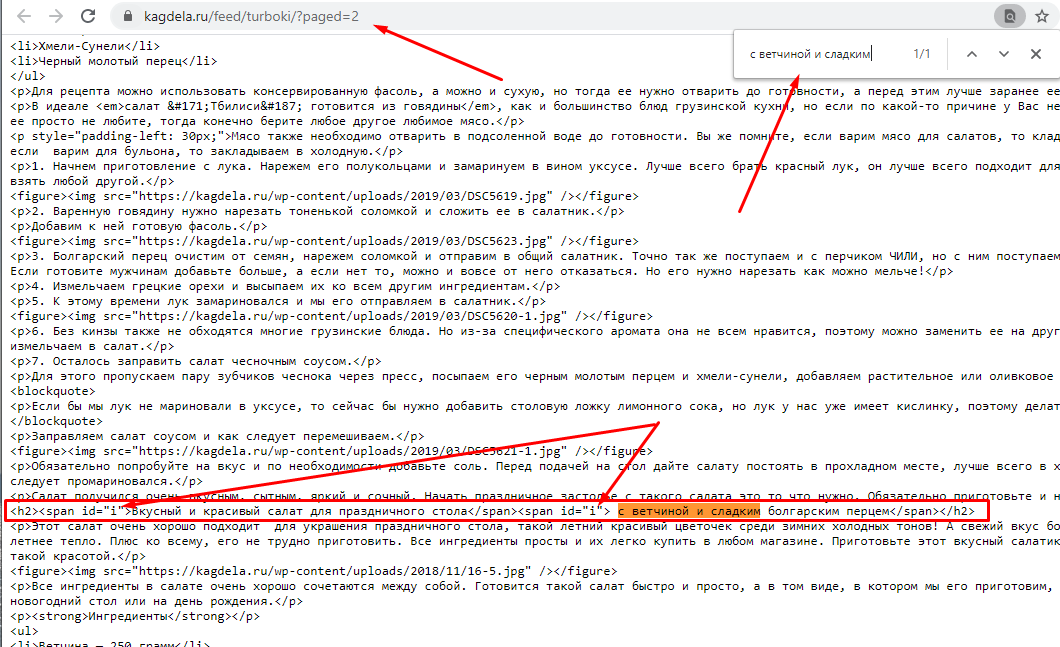Click the 1/1 match counter in find bar

tap(921, 54)
